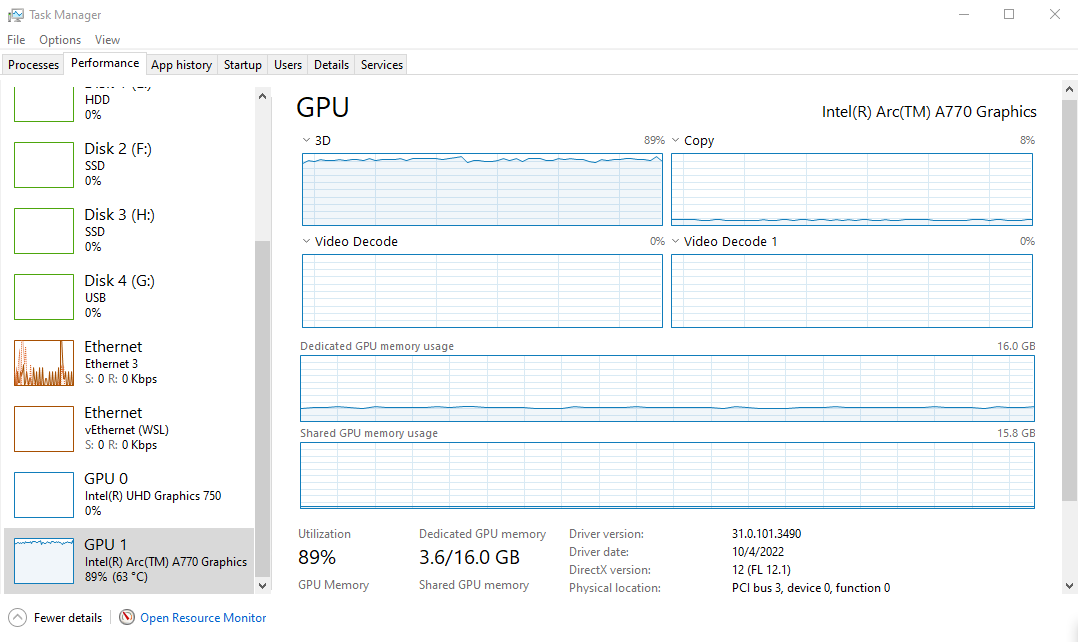Click the GPU 1 heading in sidebar
This screenshot has height=642, width=1078.
coord(106,544)
